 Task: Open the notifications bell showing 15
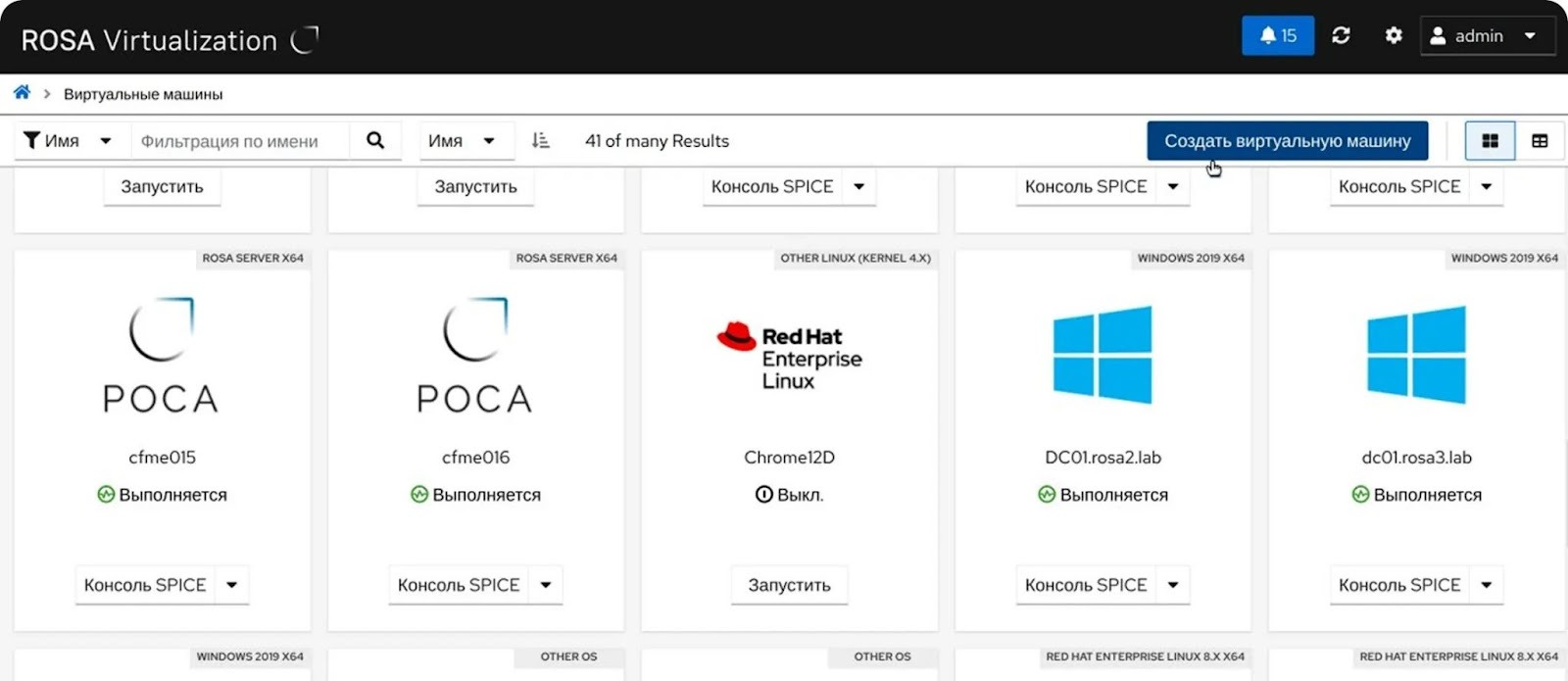tap(1277, 36)
